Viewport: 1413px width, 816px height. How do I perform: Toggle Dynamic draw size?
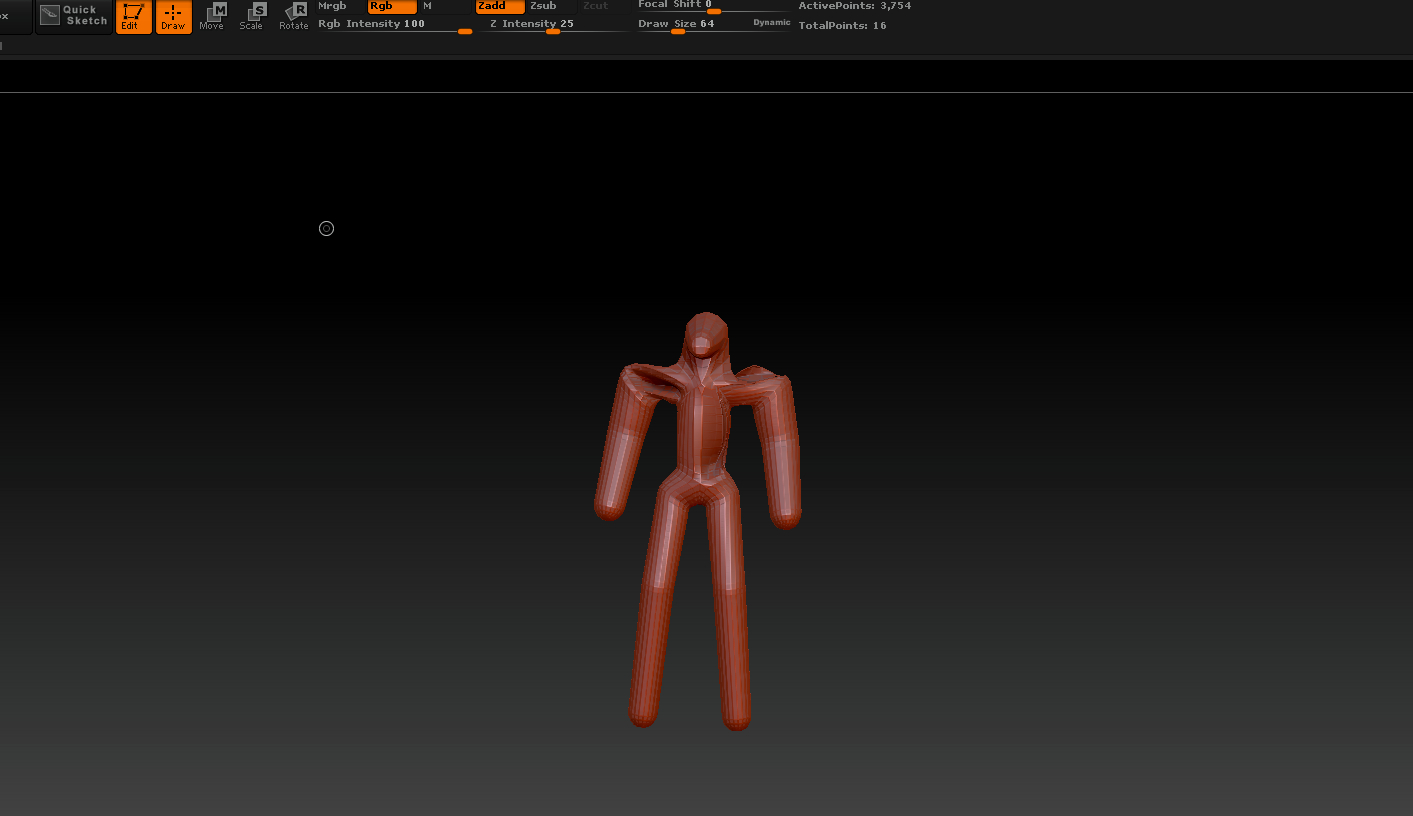[771, 22]
